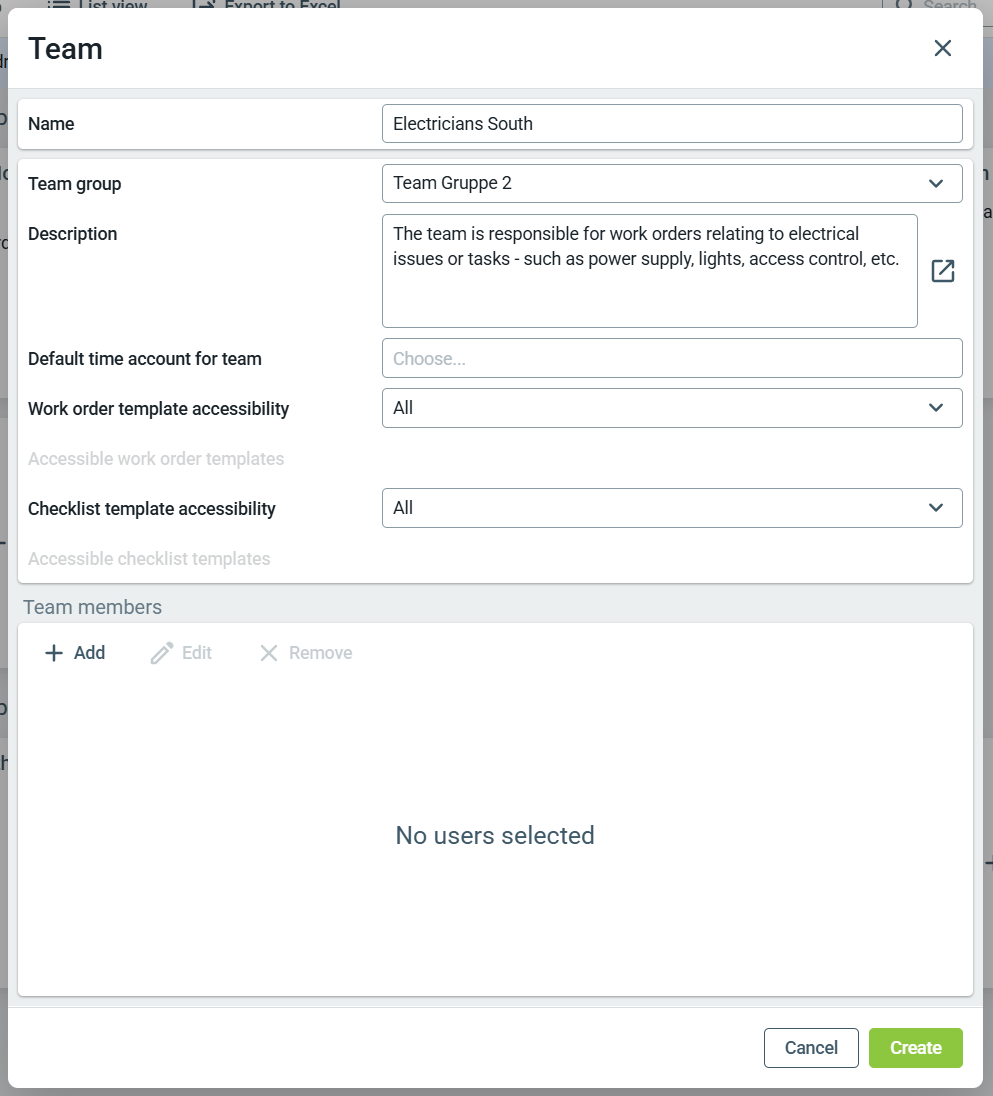The width and height of the screenshot is (993, 1096).
Task: Click chevron on Work order accessibility field
Action: click(x=936, y=408)
